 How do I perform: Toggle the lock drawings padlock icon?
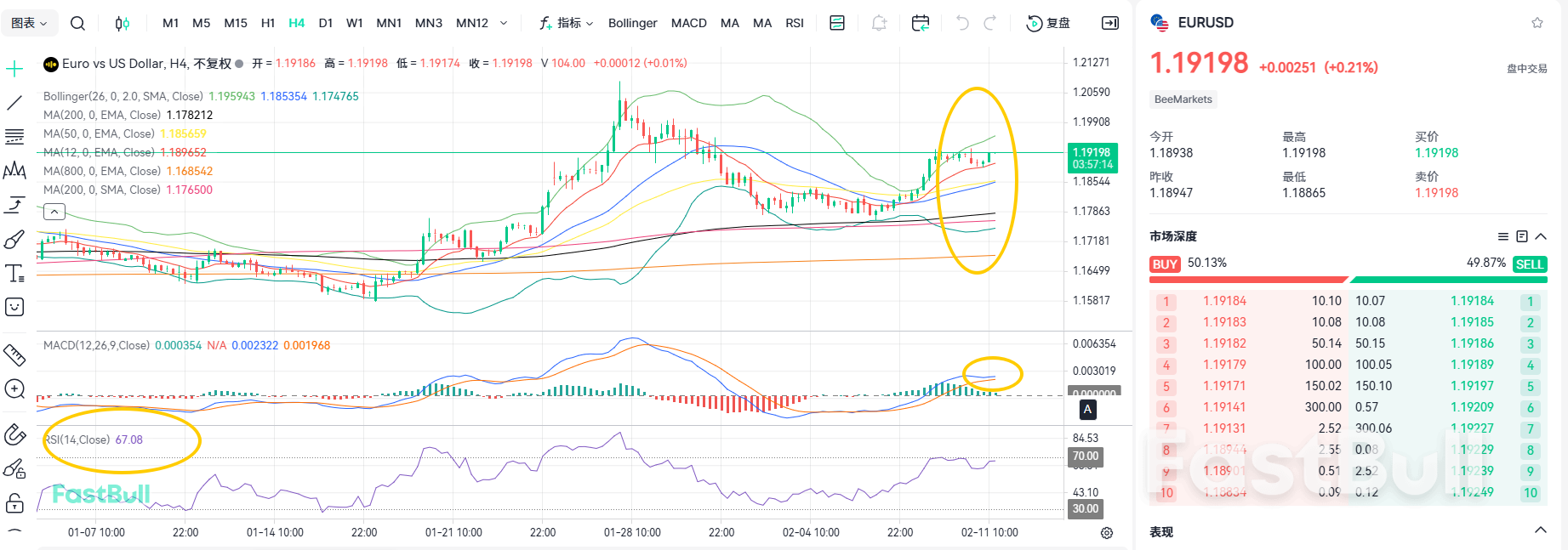click(x=14, y=503)
